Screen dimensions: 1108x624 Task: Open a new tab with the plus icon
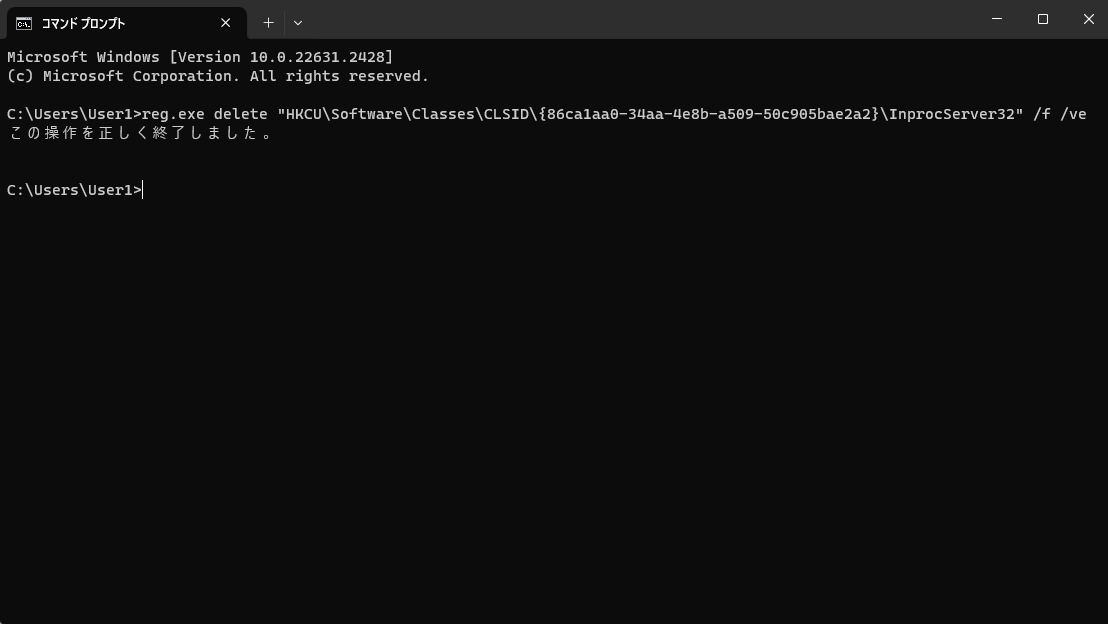coord(269,23)
